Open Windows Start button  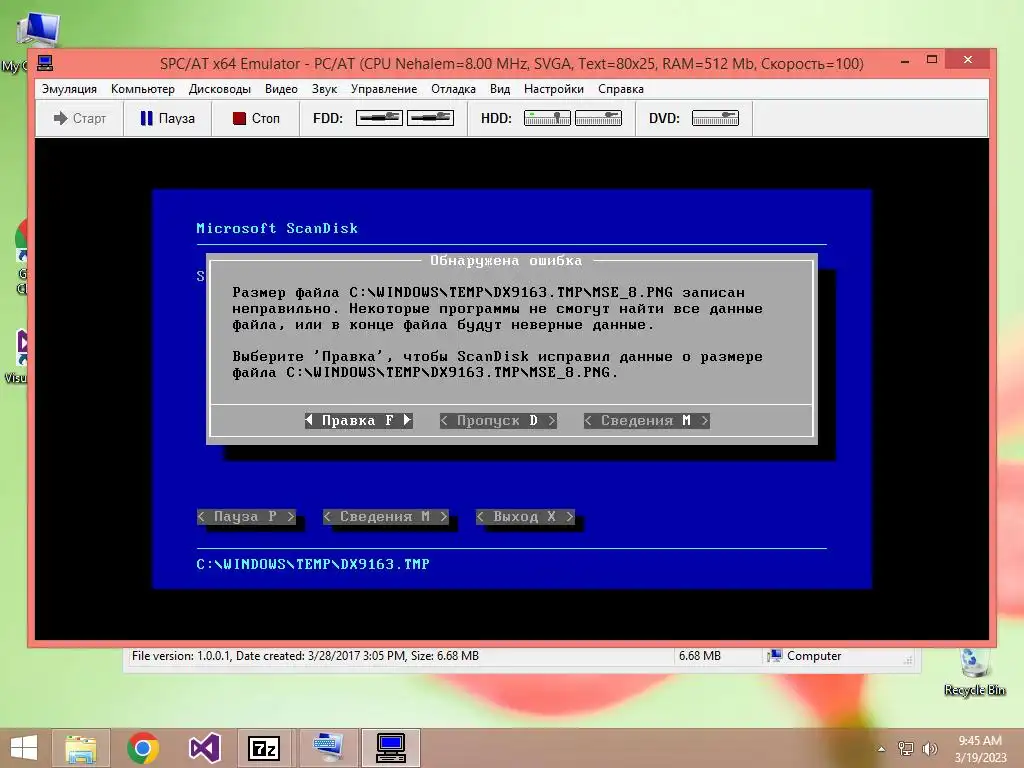pyautogui.click(x=24, y=748)
